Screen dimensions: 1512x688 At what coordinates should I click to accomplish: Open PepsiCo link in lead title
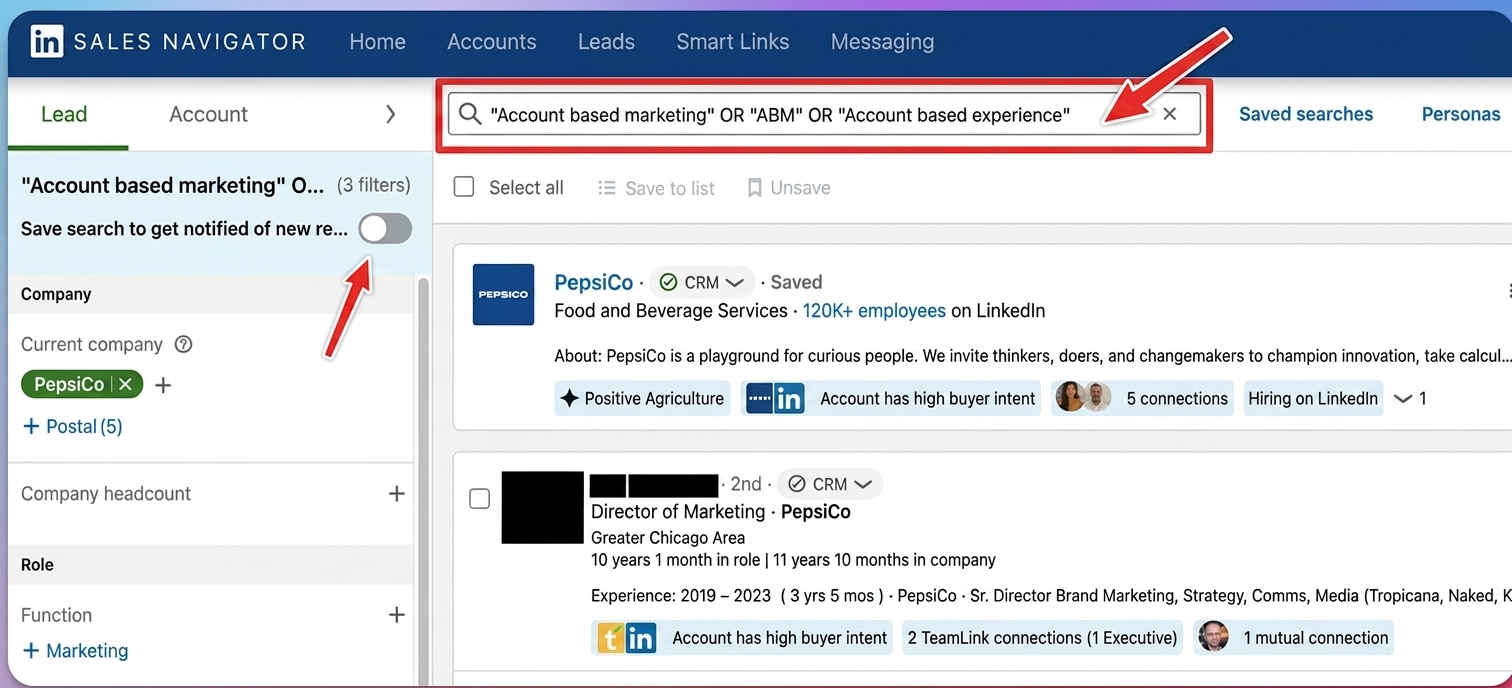[x=816, y=512]
